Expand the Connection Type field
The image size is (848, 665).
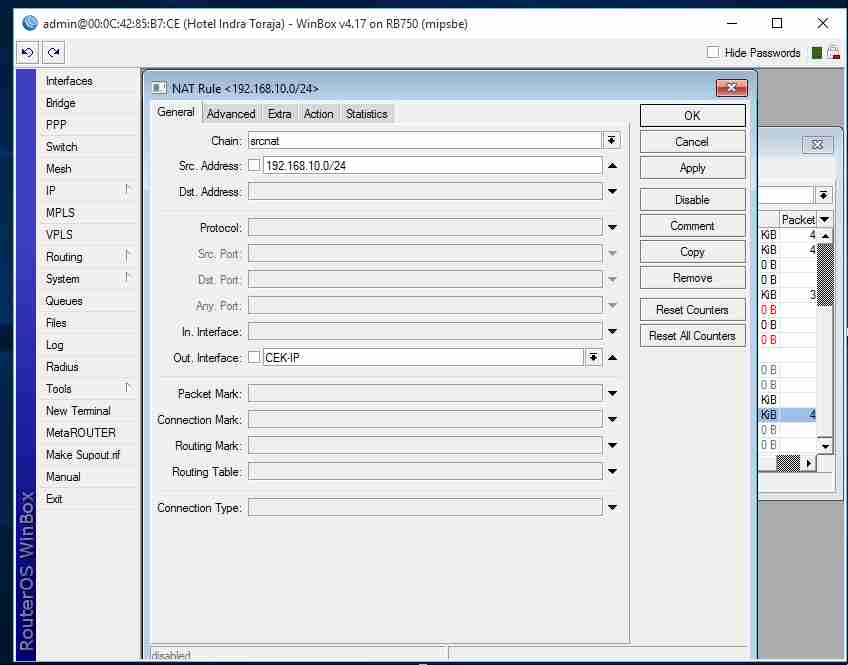click(612, 508)
